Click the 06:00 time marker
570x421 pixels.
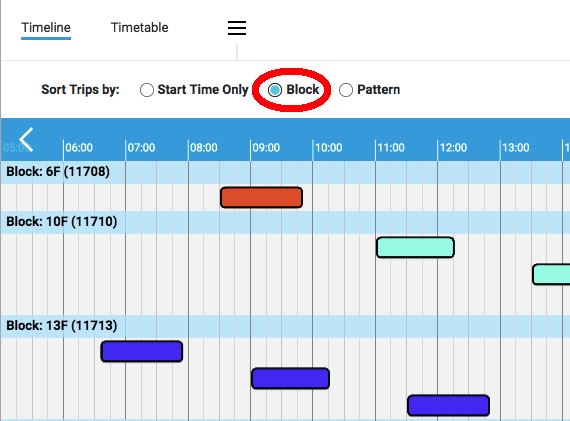79,148
